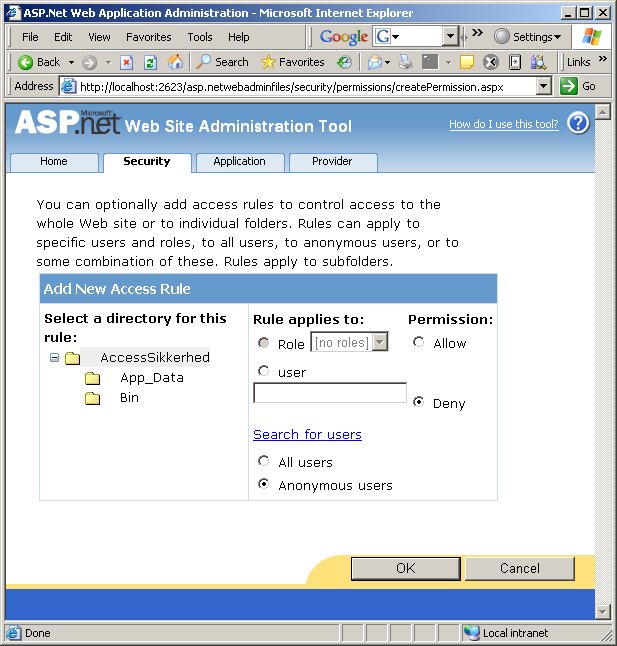Viewport: 617px width, 646px height.
Task: Select the Allow permission radio button
Action: click(x=419, y=342)
